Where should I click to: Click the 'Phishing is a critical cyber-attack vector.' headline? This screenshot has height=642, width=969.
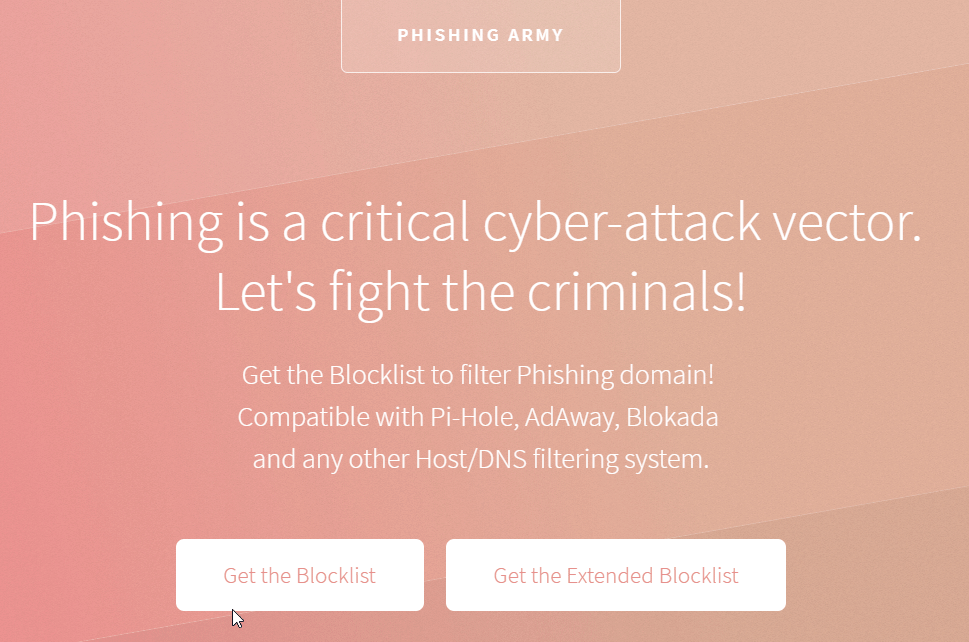[475, 224]
